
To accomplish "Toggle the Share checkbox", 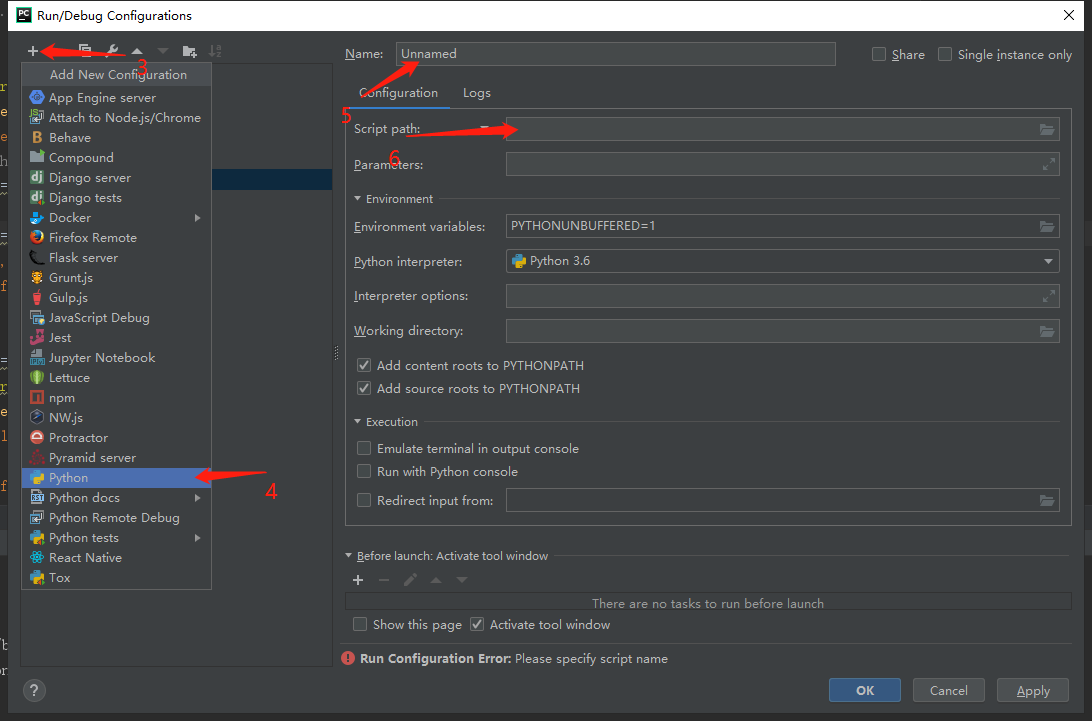I will coord(879,54).
